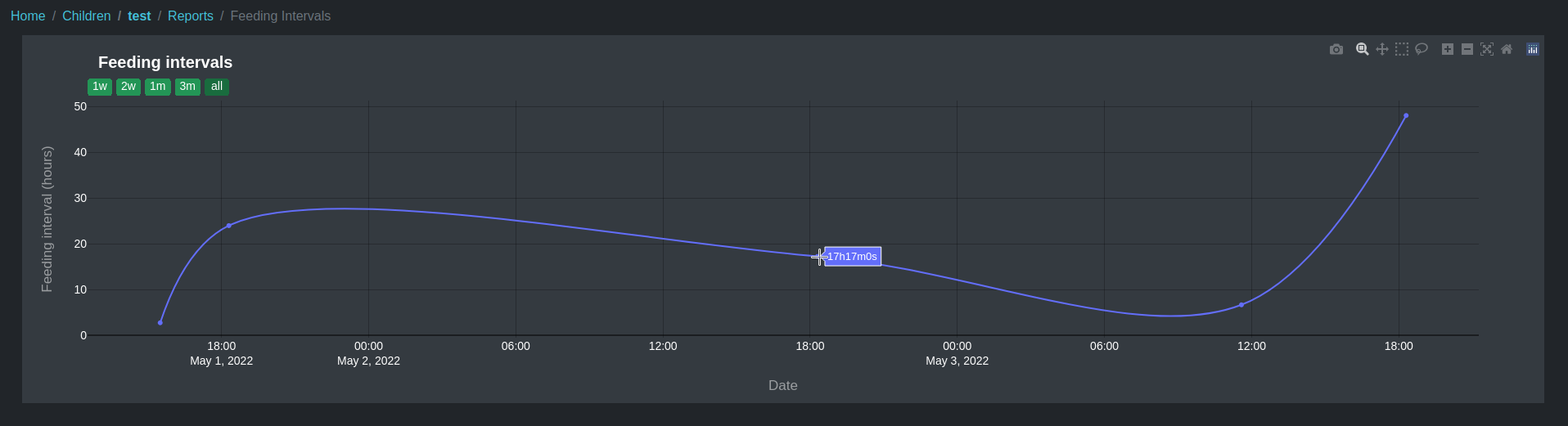The width and height of the screenshot is (1568, 426).
Task: Autoscale the chart axes
Action: [x=1487, y=49]
